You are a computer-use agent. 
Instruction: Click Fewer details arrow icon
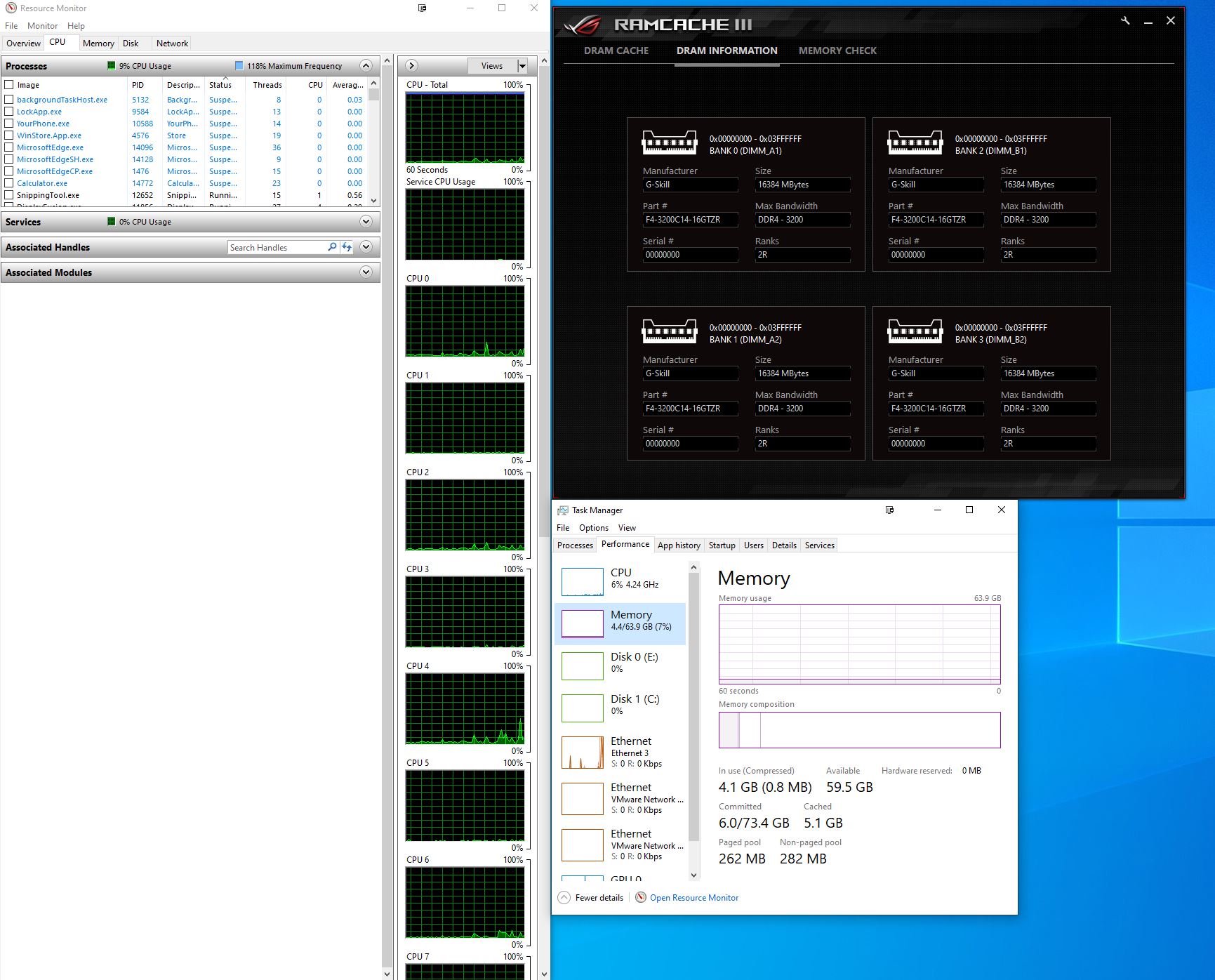(x=564, y=898)
